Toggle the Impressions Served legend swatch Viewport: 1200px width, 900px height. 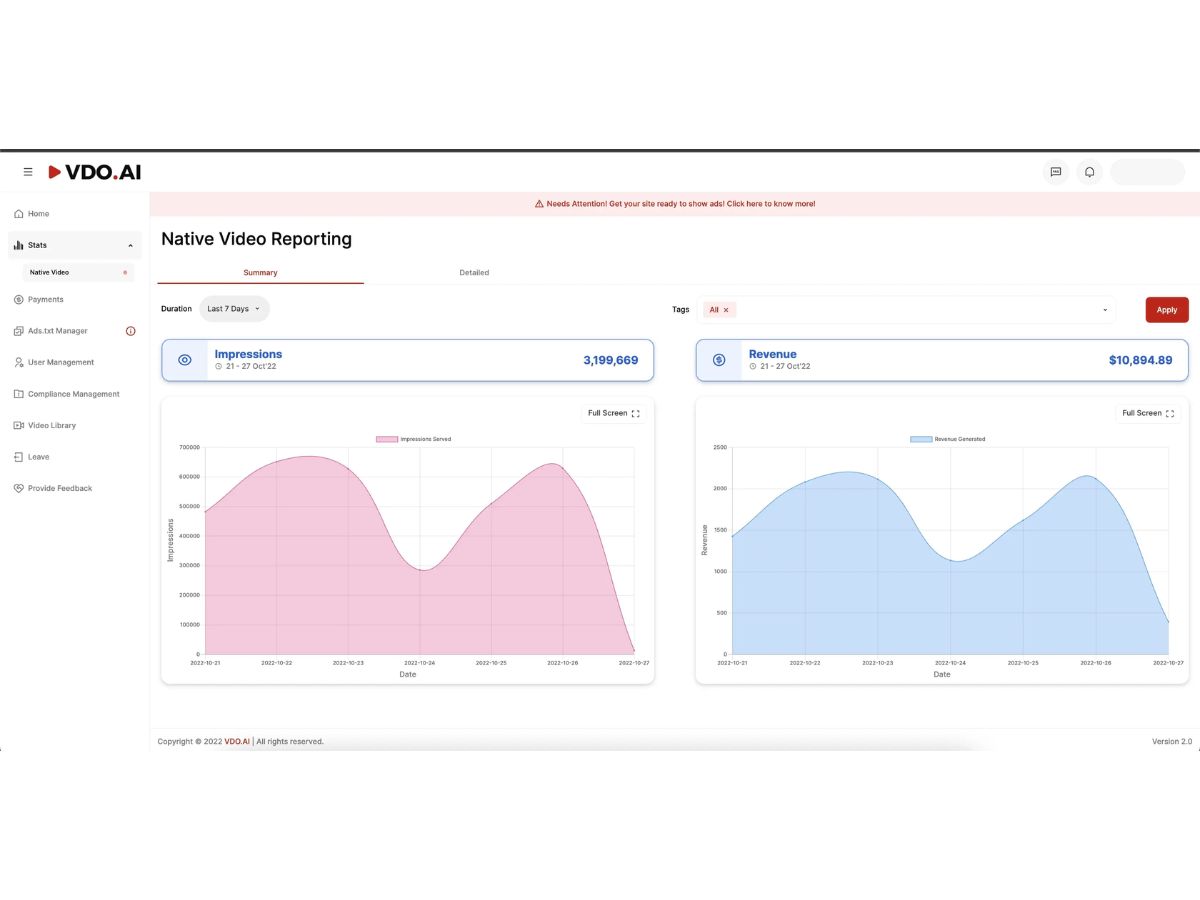[x=387, y=439]
